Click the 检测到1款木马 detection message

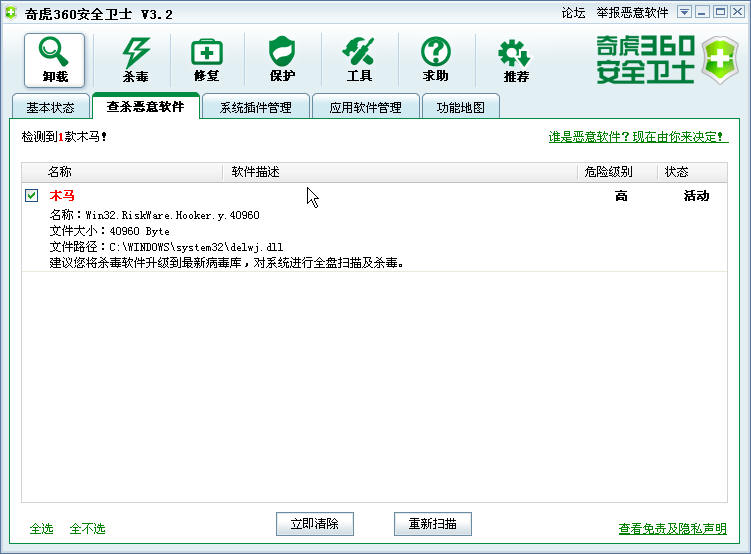(x=64, y=137)
